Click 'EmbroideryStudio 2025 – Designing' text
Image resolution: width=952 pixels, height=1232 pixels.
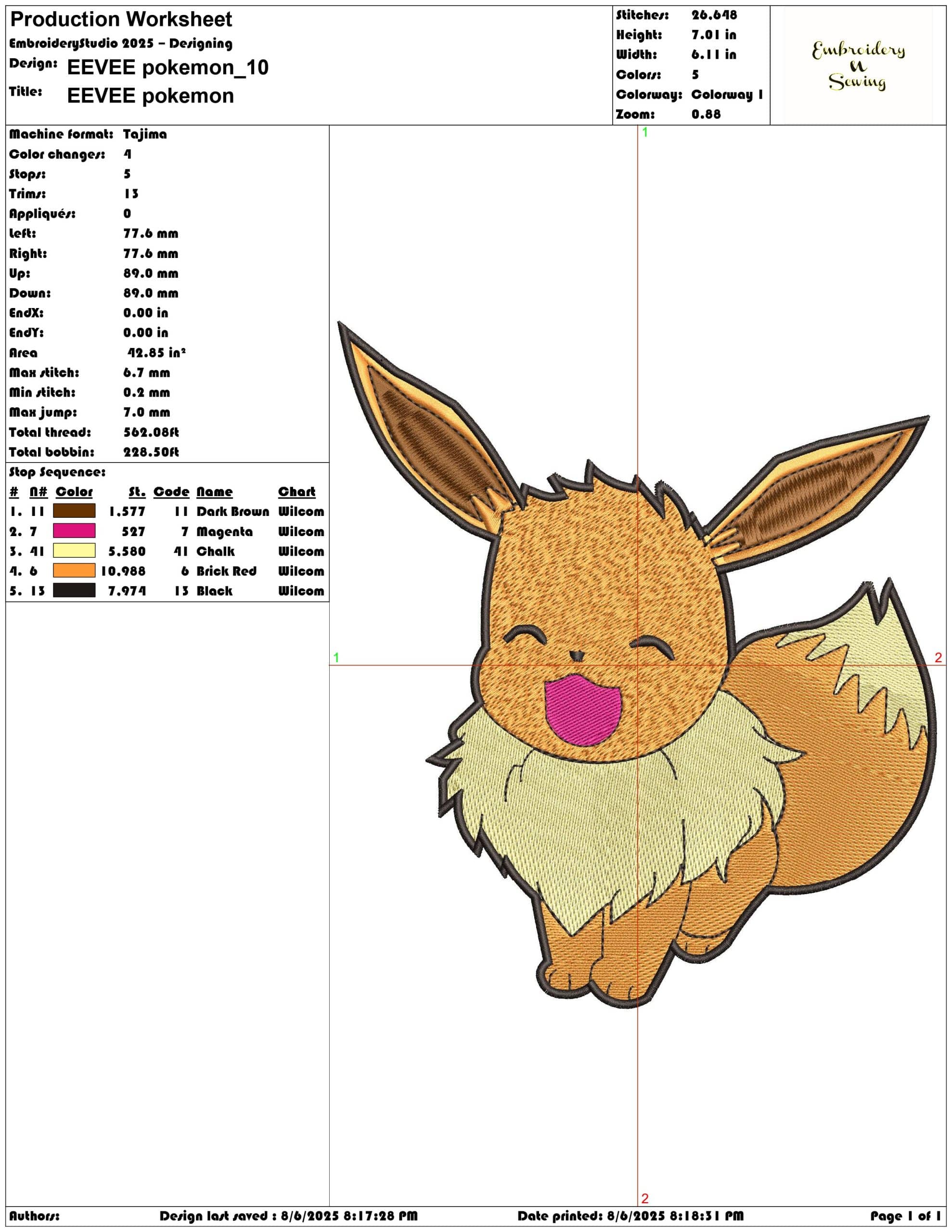121,43
